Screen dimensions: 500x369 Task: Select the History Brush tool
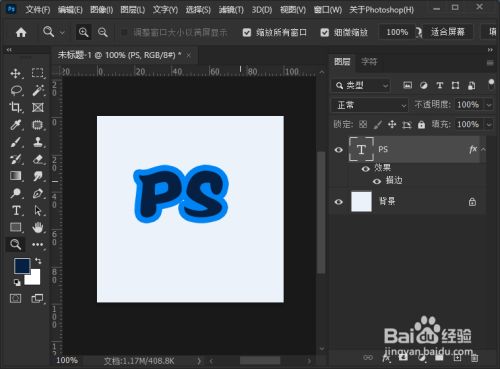coord(15,159)
